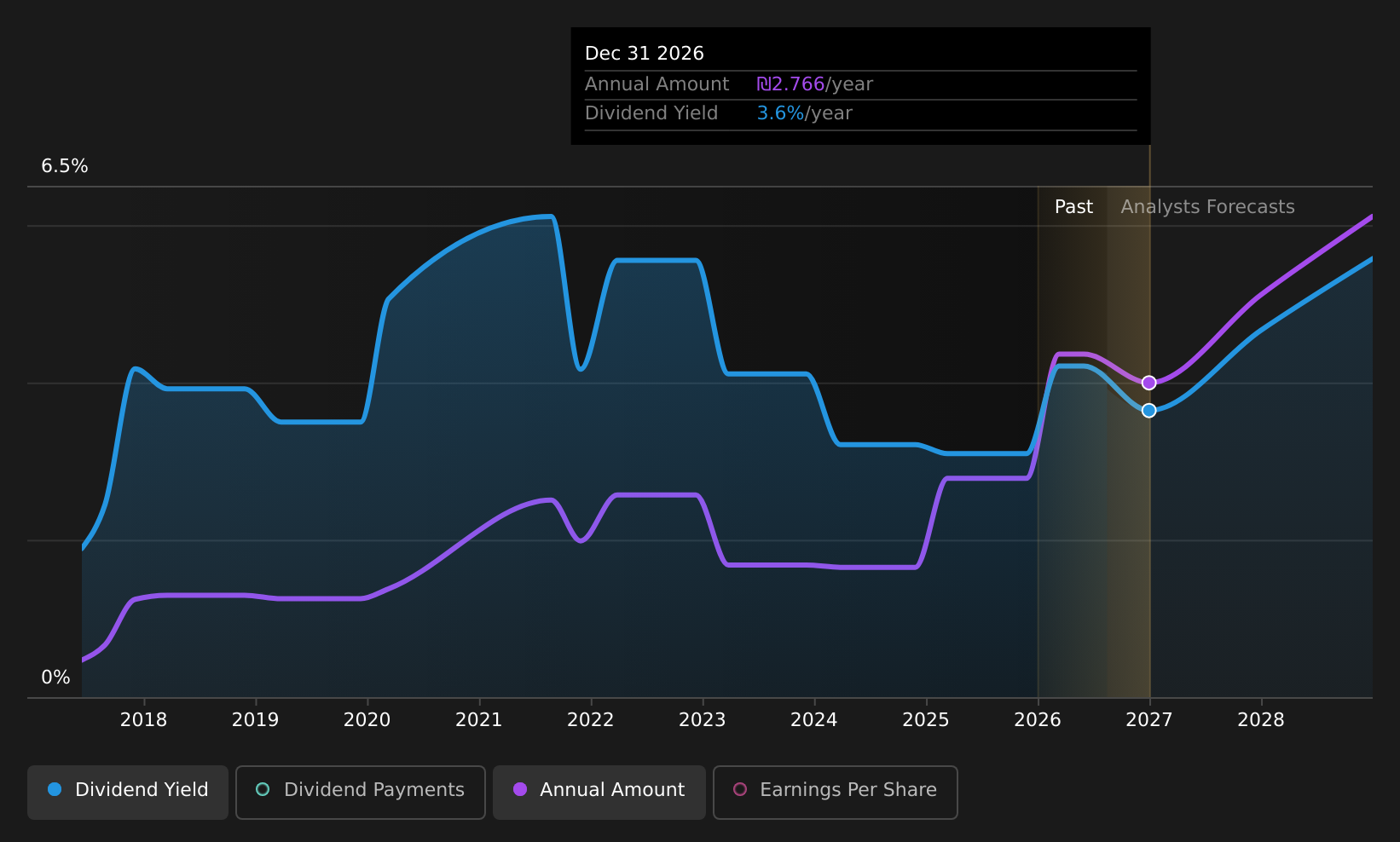The image size is (1400, 842).
Task: Click the 2020 x-axis label
Action: point(367,720)
